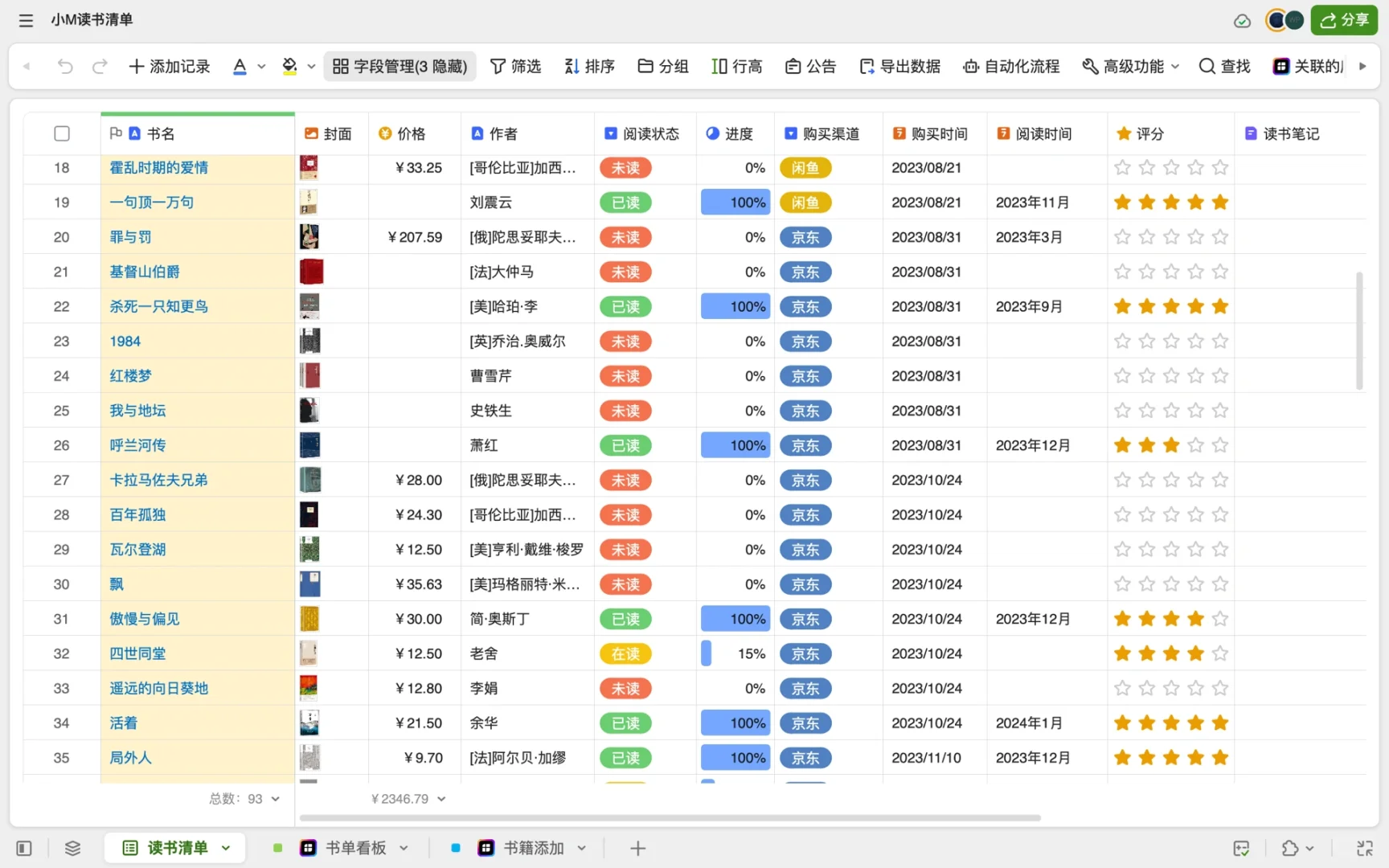
Task: Click 添加记录 to add a record
Action: [169, 66]
